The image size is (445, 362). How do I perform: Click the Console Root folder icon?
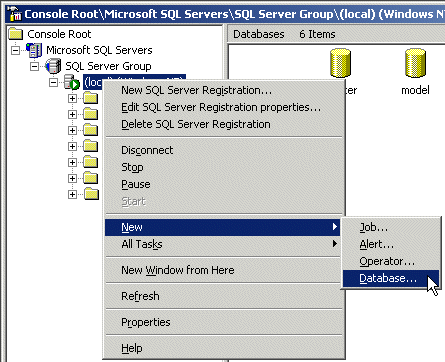16,34
